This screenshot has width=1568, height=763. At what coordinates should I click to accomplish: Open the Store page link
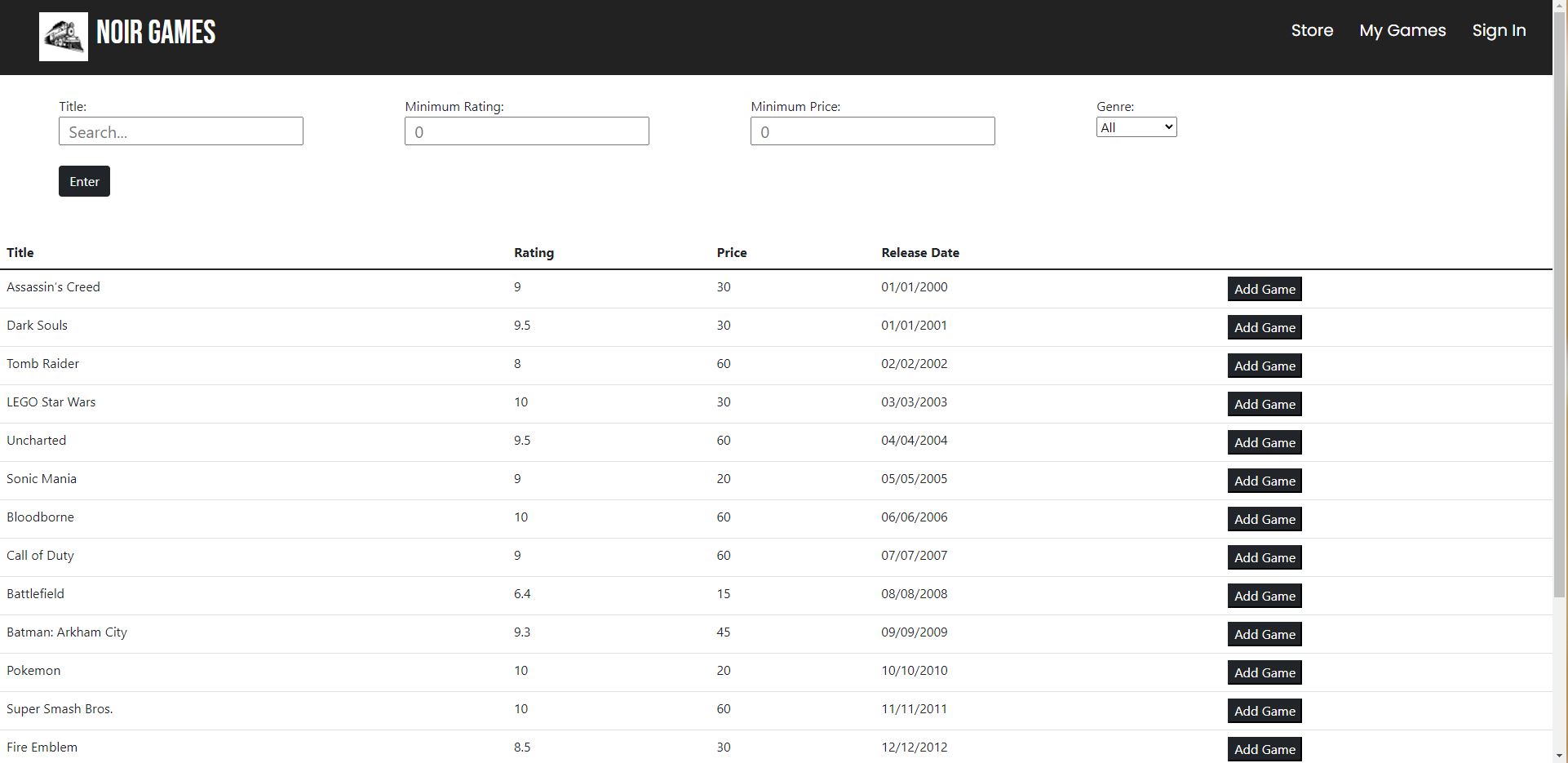1312,31
